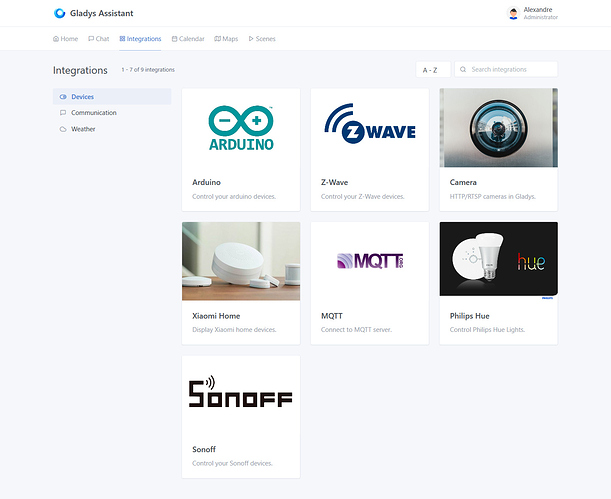The image size is (611, 499).
Task: Open the Maps tab
Action: 226,39
